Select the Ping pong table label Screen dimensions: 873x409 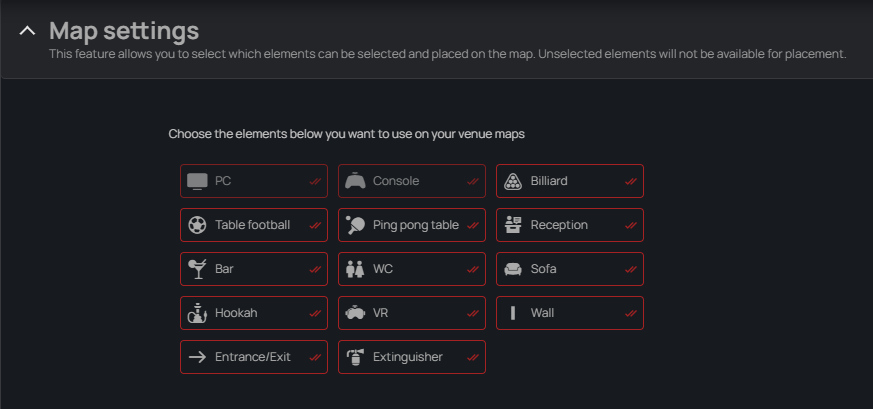click(x=416, y=225)
